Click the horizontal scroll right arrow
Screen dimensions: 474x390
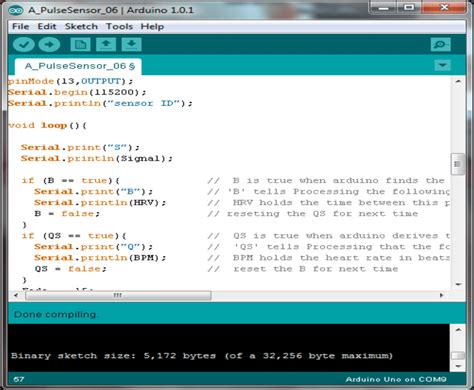point(442,295)
